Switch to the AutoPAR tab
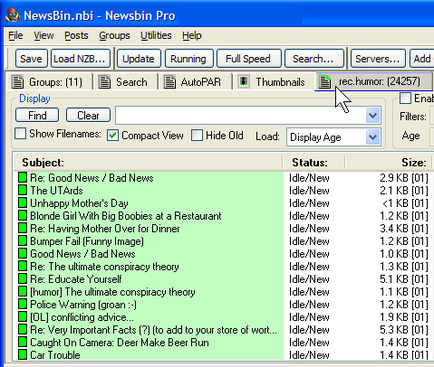This screenshot has width=434, height=367. point(195,82)
